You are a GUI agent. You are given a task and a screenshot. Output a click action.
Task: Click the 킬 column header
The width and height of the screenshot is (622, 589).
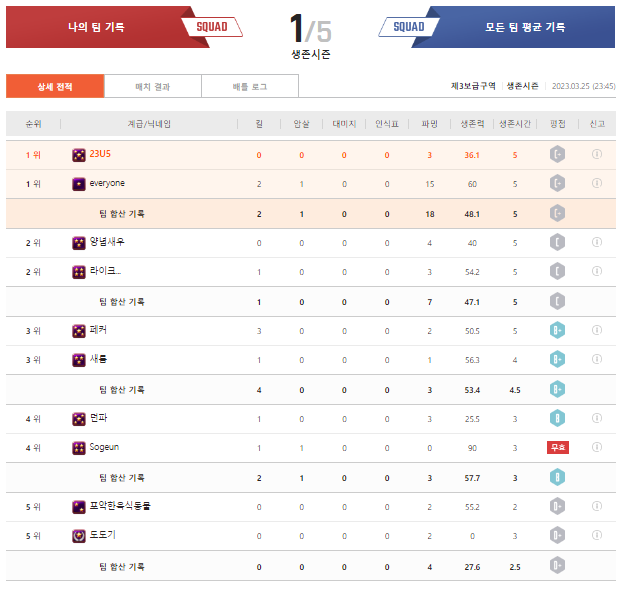point(259,124)
